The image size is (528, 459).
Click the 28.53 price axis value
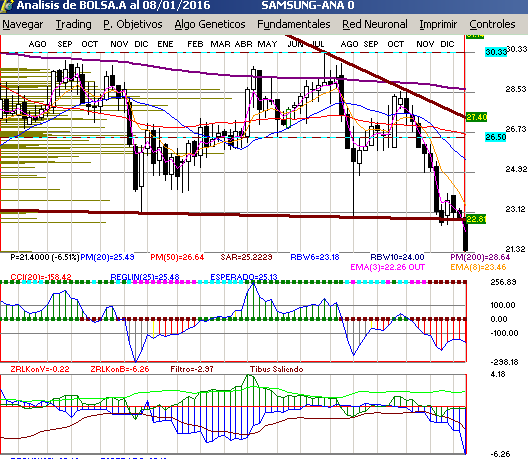[x=516, y=89]
